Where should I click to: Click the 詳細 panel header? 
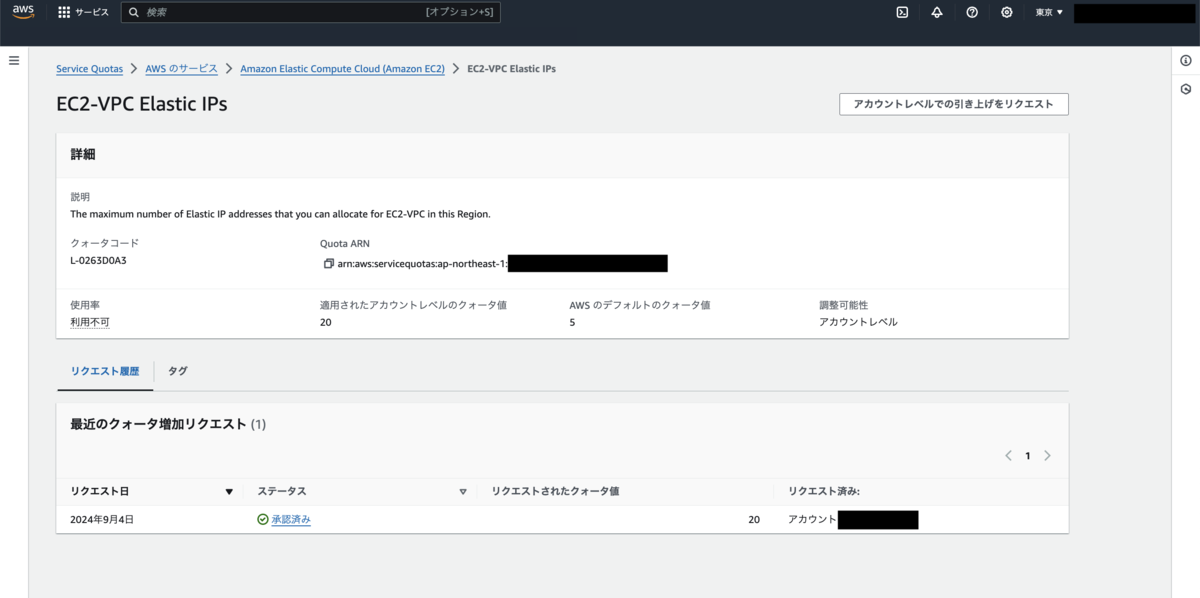tap(83, 155)
